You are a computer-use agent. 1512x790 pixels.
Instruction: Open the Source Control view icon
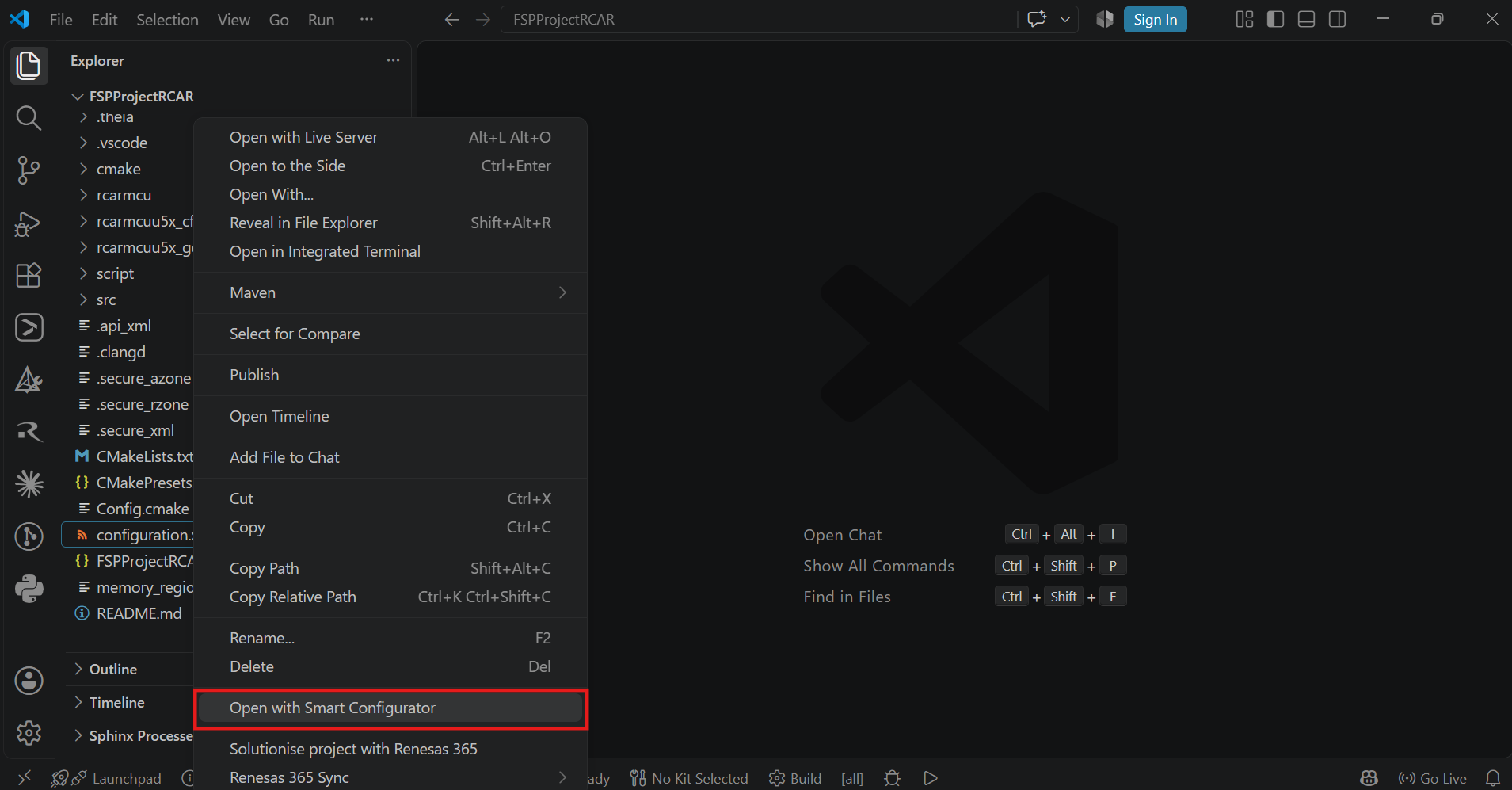click(x=29, y=170)
